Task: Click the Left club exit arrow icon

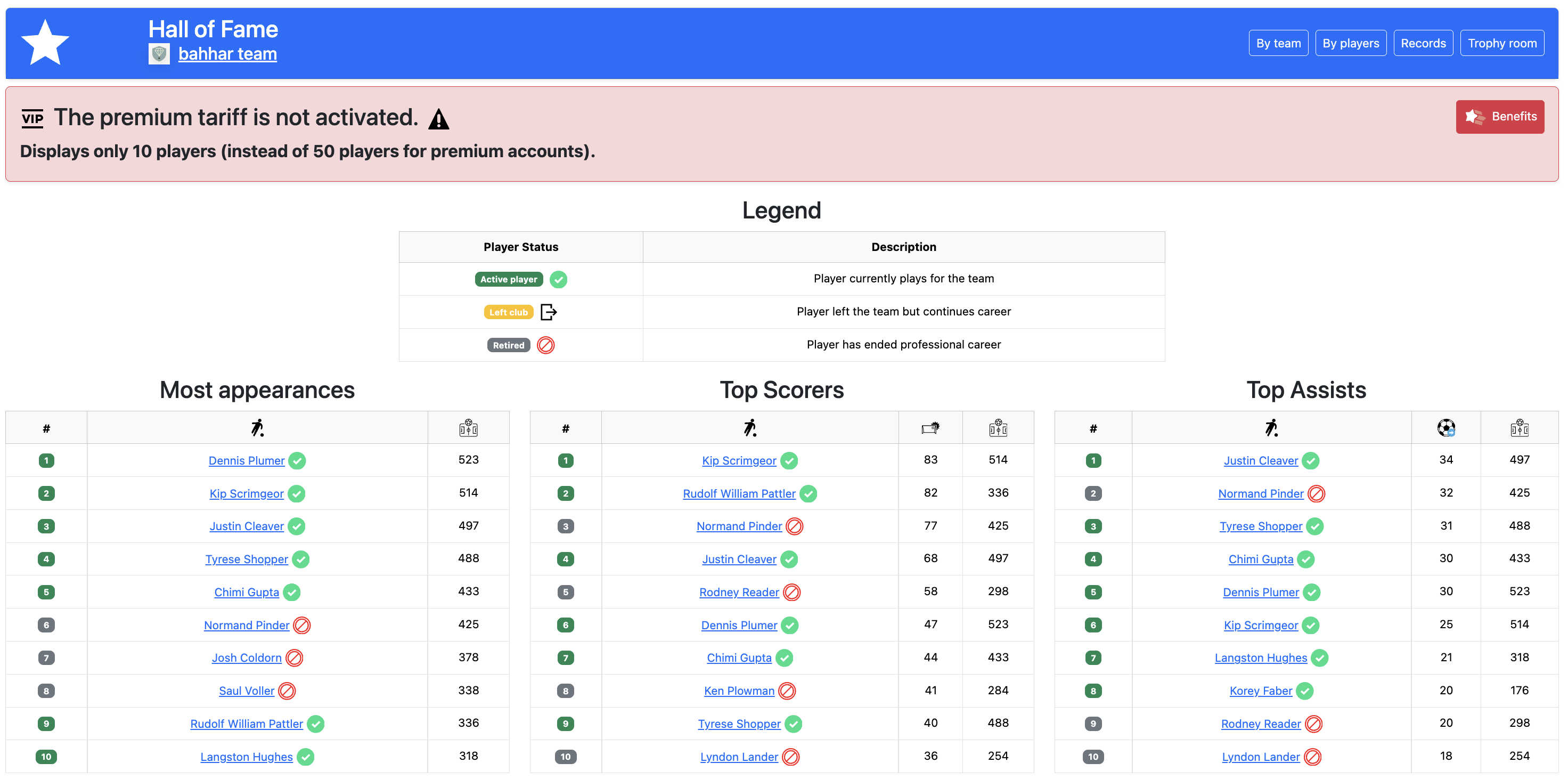Action: click(x=549, y=312)
